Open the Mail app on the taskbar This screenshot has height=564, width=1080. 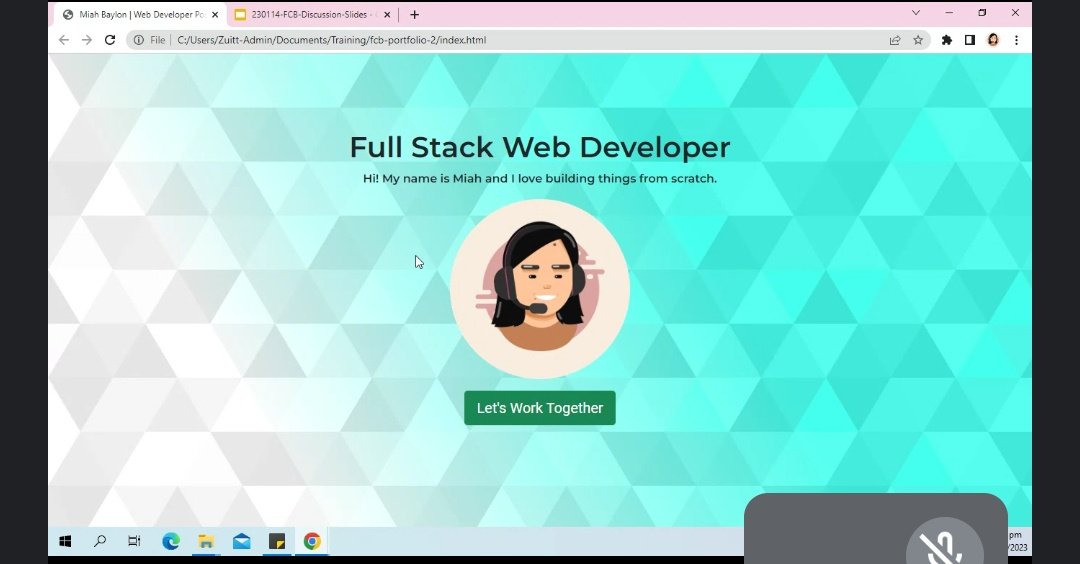click(242, 541)
